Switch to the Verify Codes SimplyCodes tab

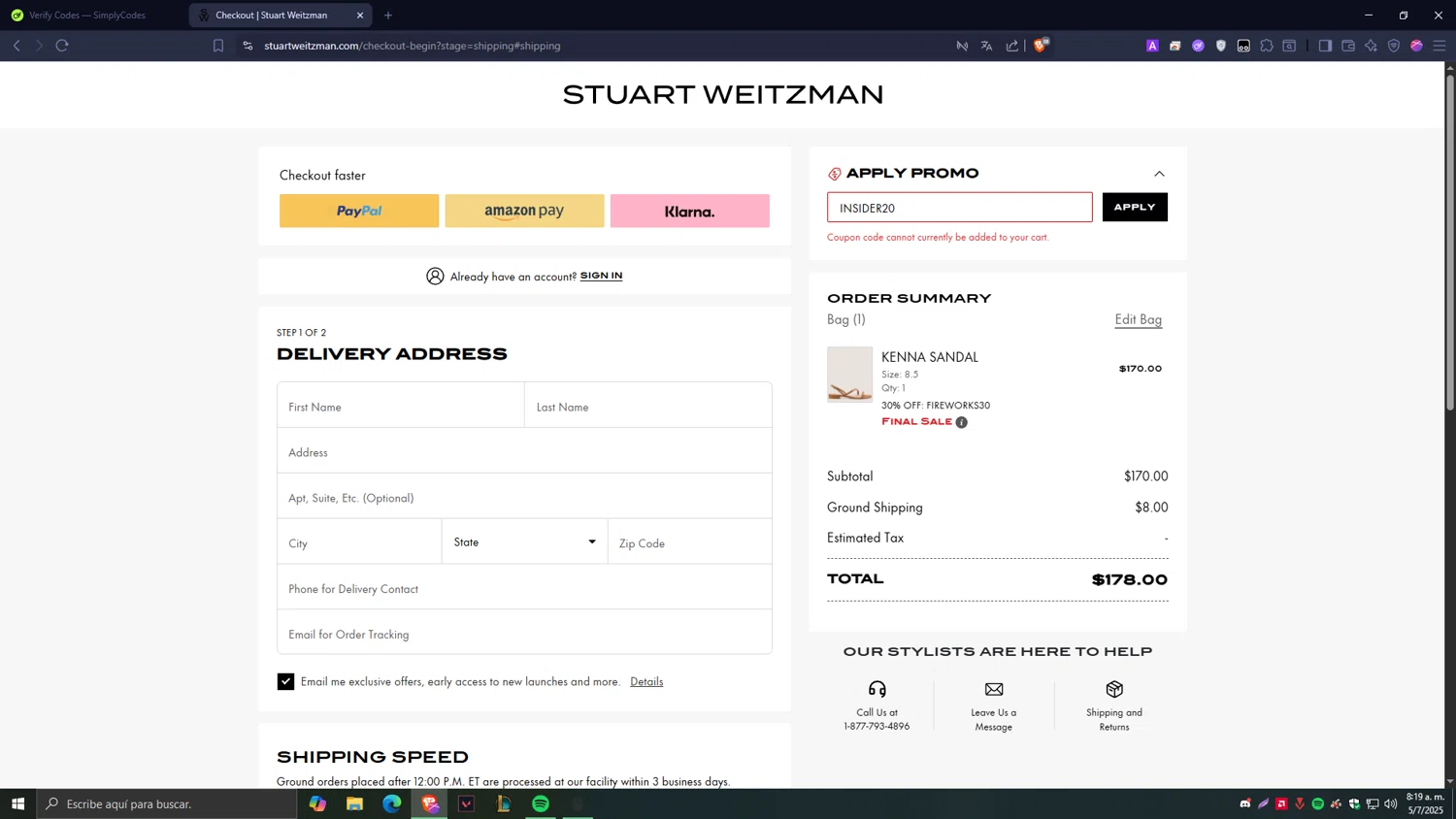(87, 16)
